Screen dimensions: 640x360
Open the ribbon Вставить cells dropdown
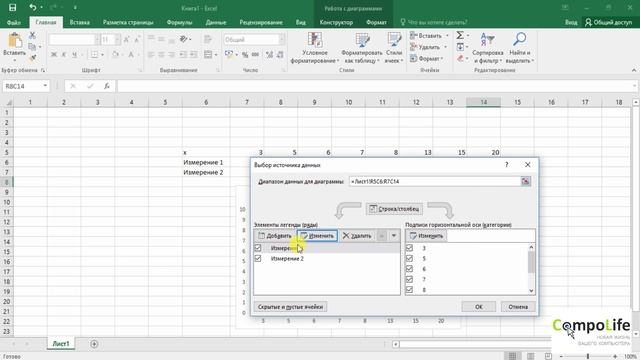pos(447,36)
